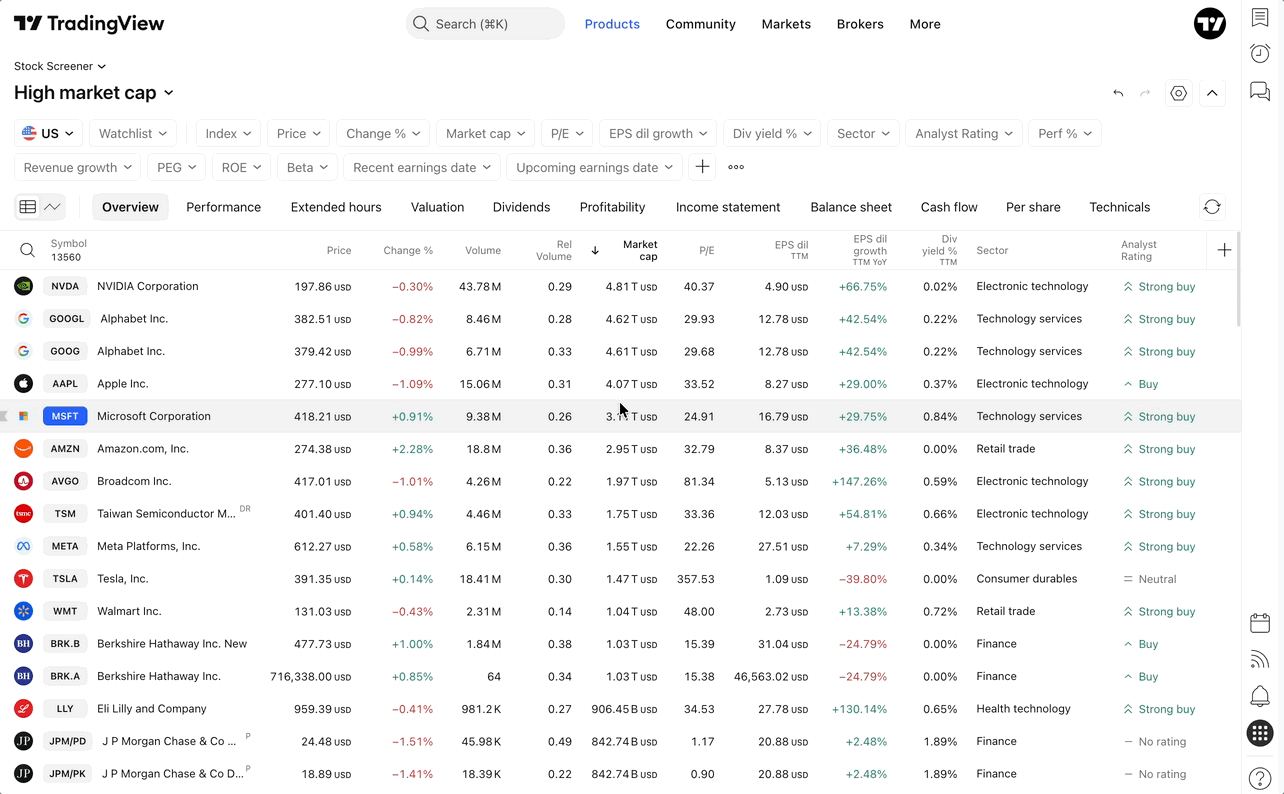Open the Markets menu item

pos(786,24)
